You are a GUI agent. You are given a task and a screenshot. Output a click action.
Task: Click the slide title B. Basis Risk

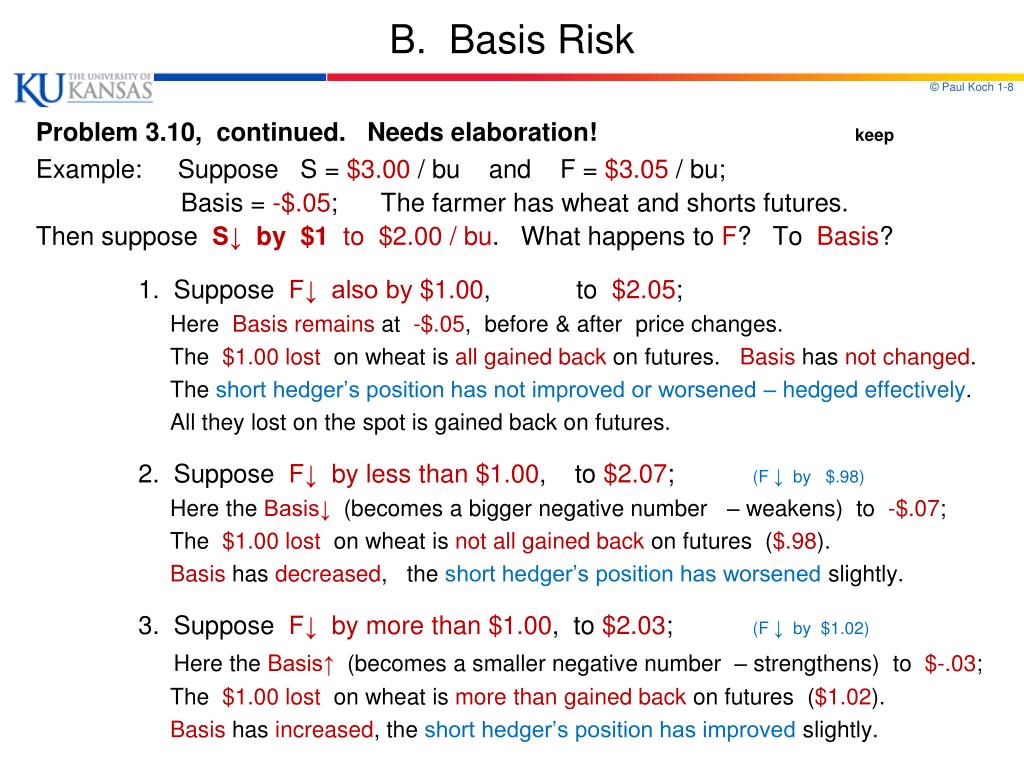511,40
